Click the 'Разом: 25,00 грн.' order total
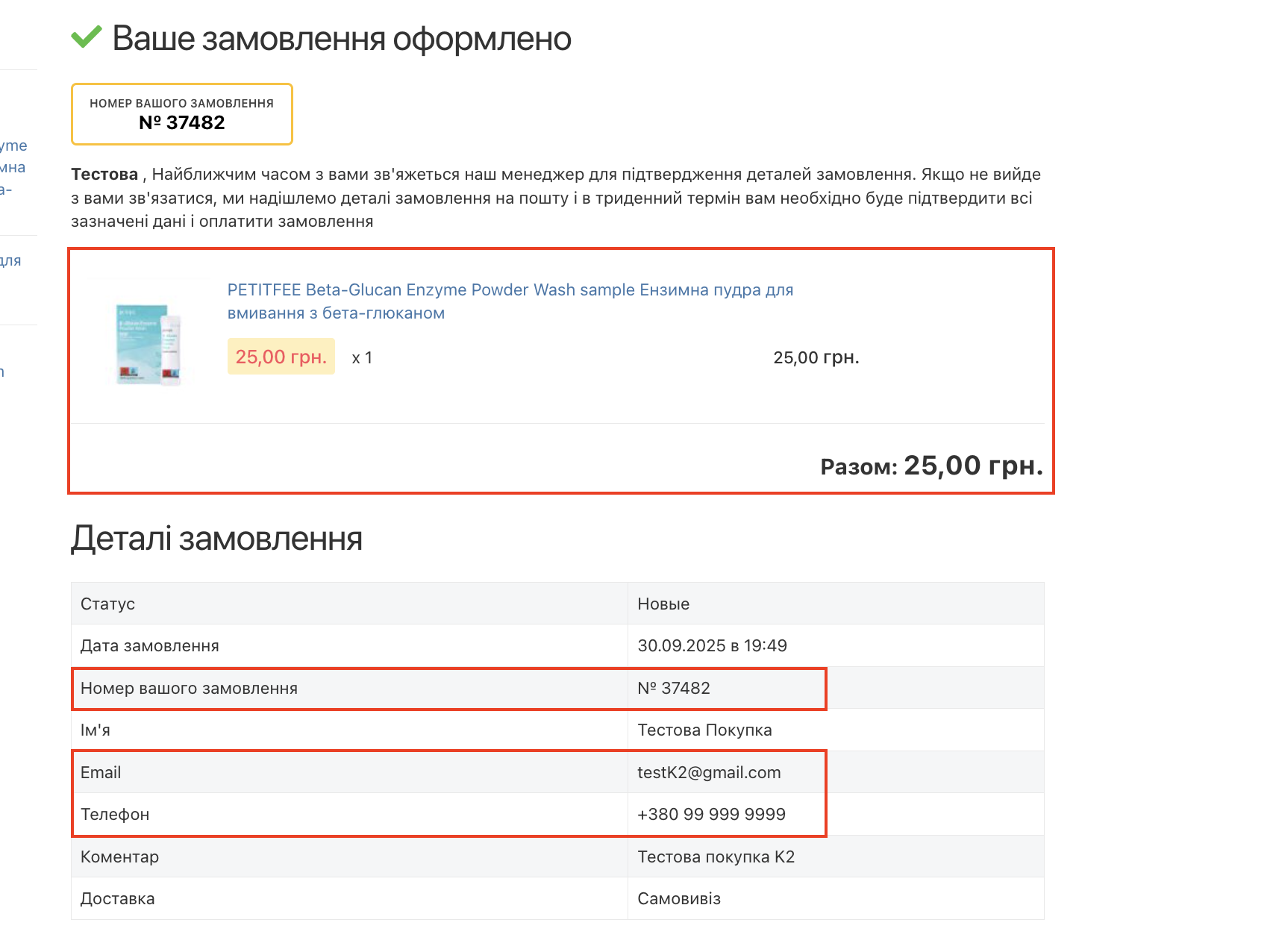 coord(931,466)
